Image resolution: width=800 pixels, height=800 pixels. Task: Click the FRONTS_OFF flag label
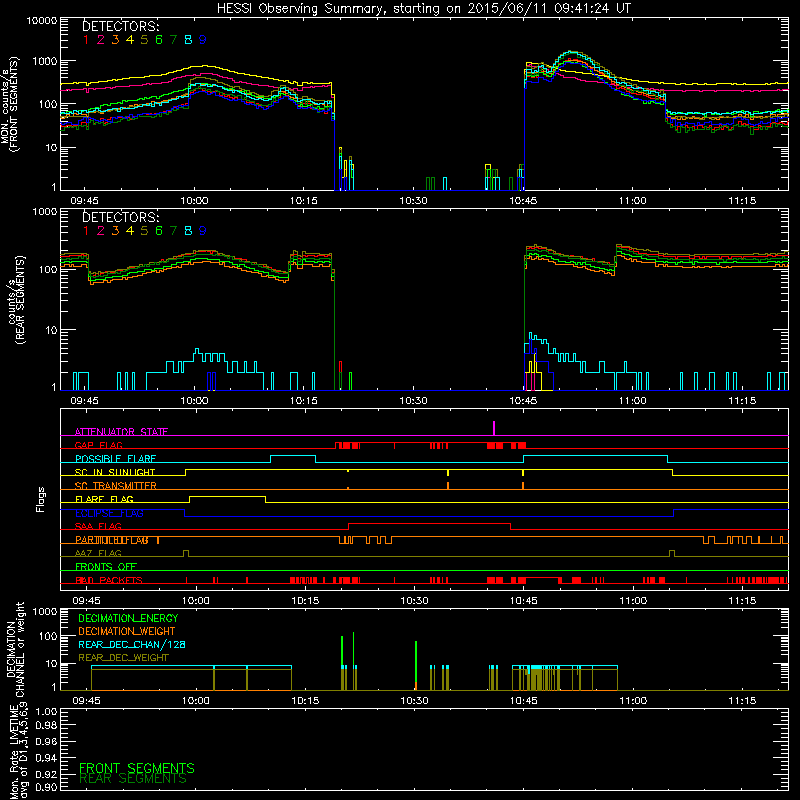tap(106, 567)
